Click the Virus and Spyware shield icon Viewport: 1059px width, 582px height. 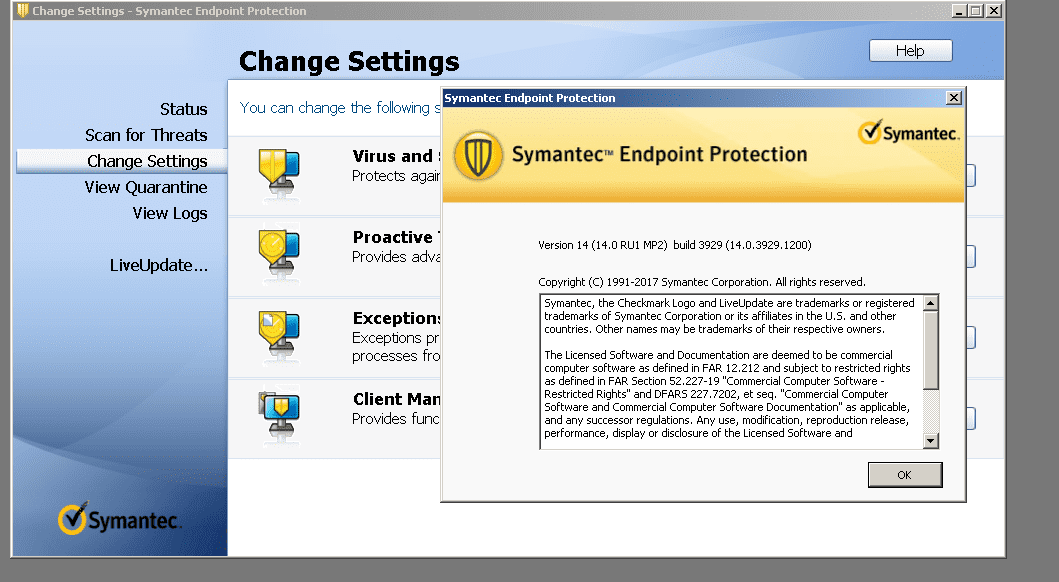tap(279, 172)
